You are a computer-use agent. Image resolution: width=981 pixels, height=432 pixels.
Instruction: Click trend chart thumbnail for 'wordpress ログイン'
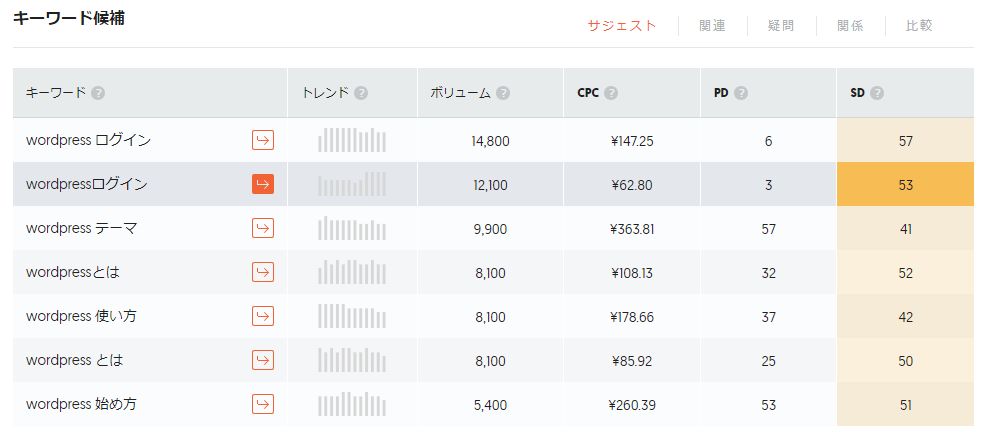pyautogui.click(x=352, y=141)
